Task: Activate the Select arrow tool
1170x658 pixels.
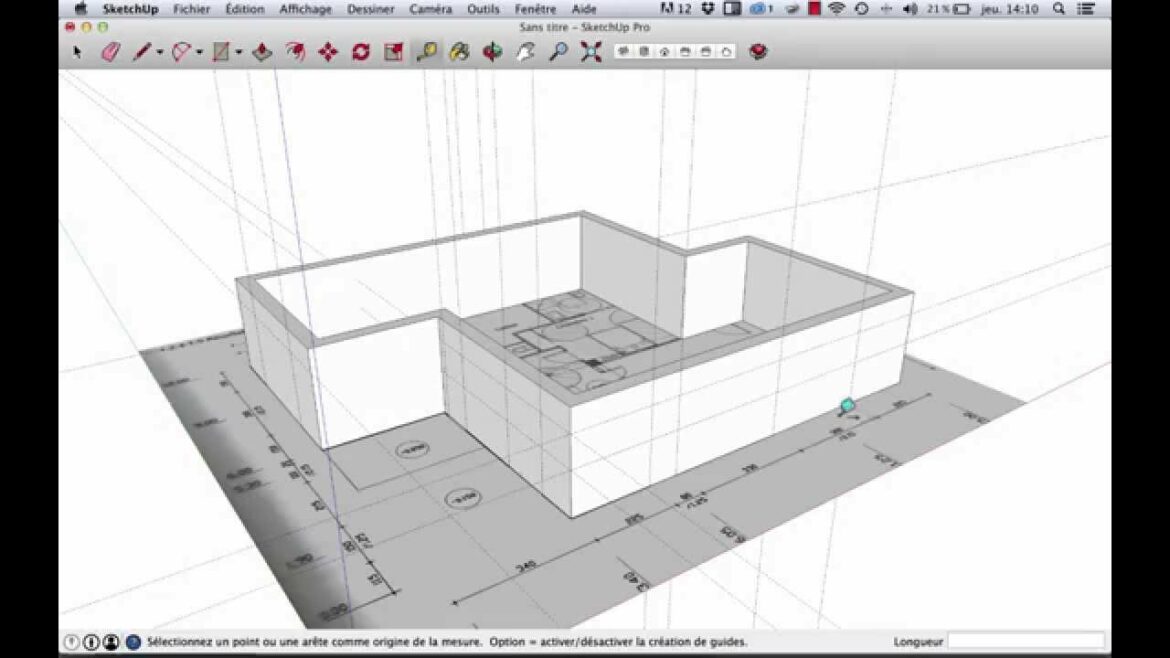Action: click(x=77, y=52)
